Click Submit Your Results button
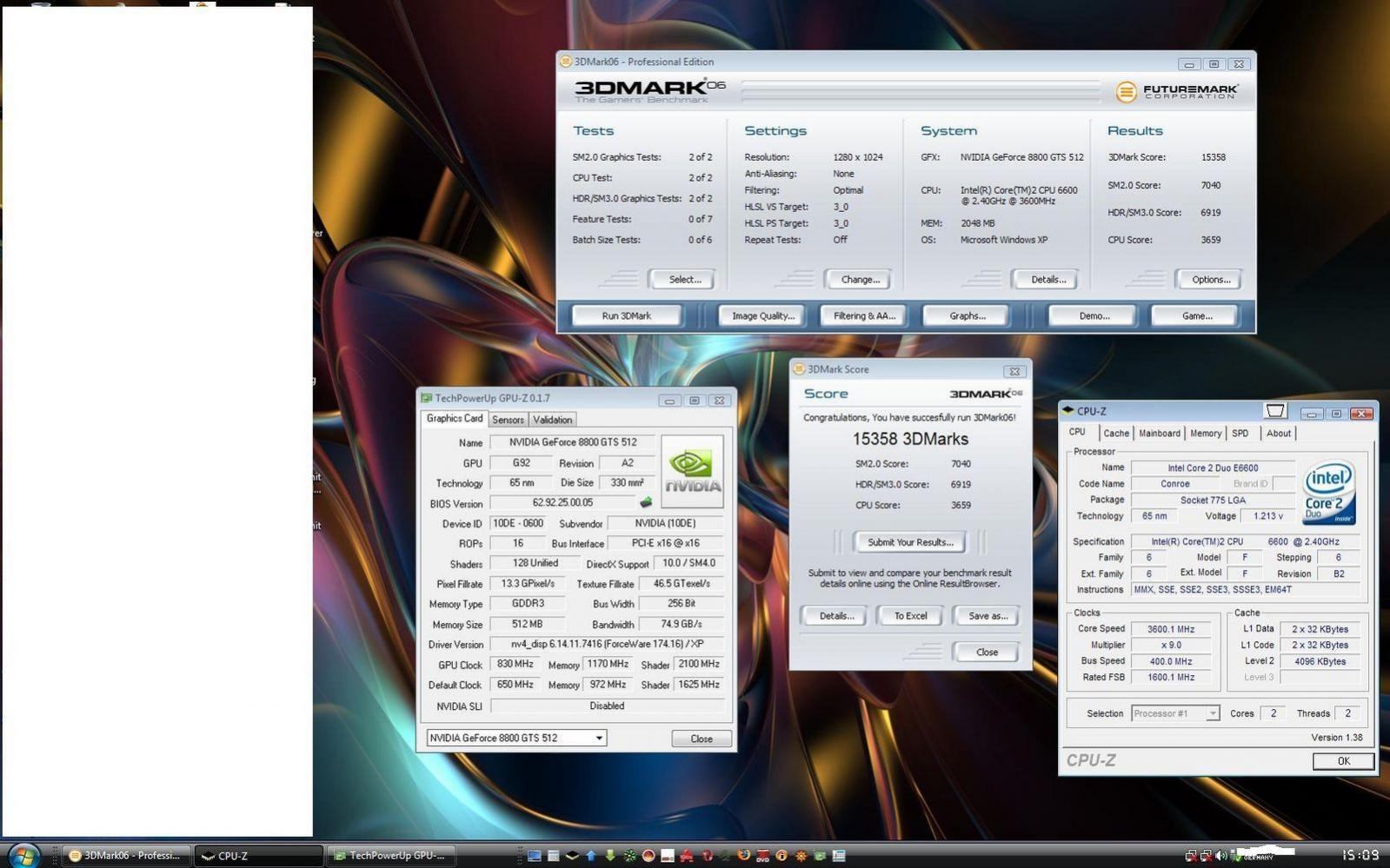The height and width of the screenshot is (868, 1390). [910, 542]
